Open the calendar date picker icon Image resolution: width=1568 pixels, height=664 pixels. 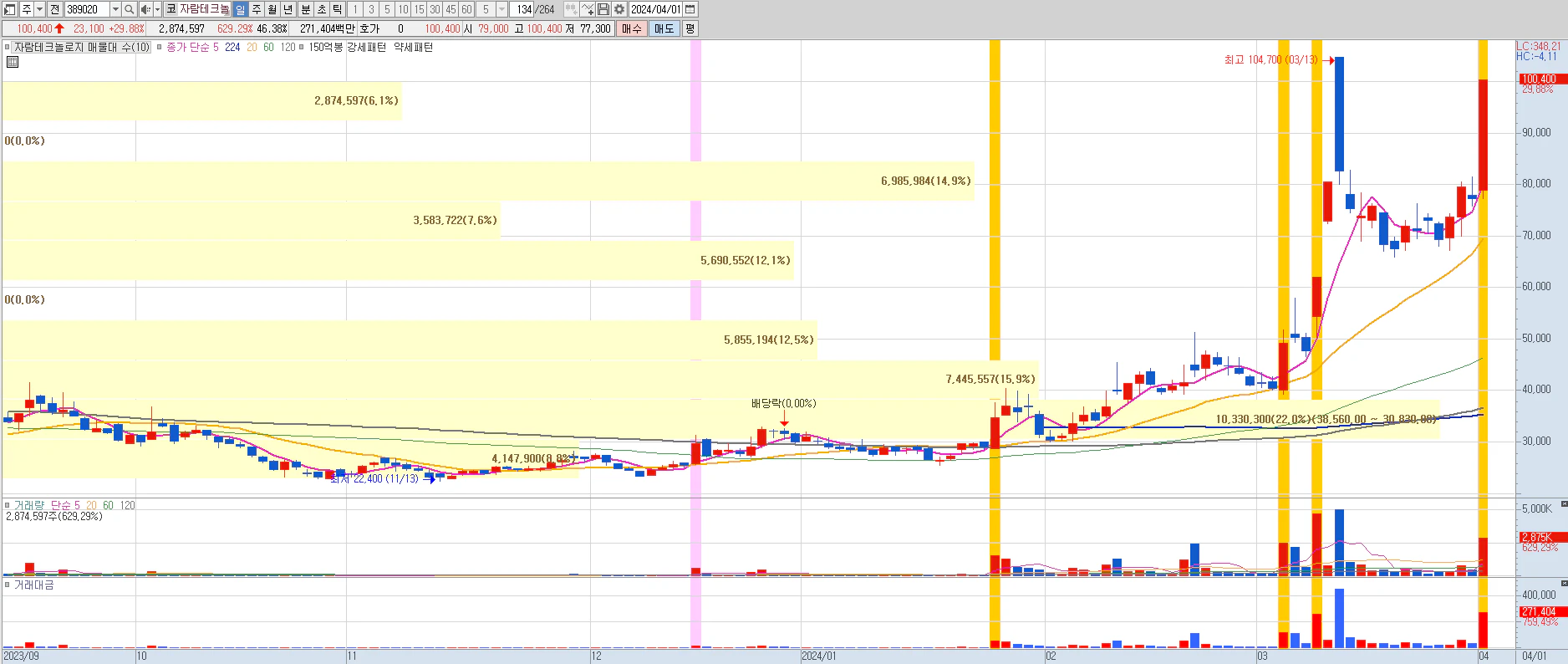click(x=690, y=9)
